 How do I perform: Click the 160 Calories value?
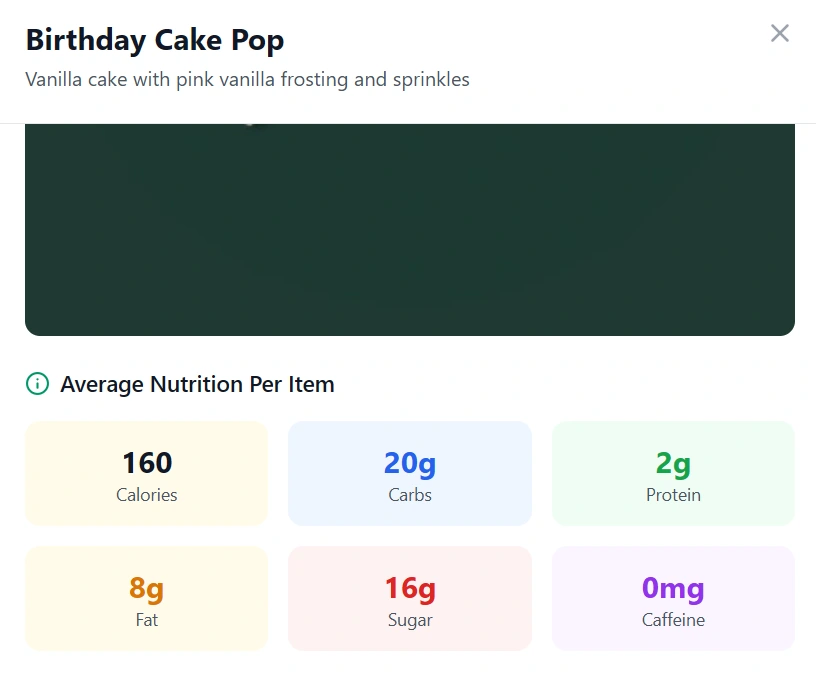pyautogui.click(x=146, y=462)
